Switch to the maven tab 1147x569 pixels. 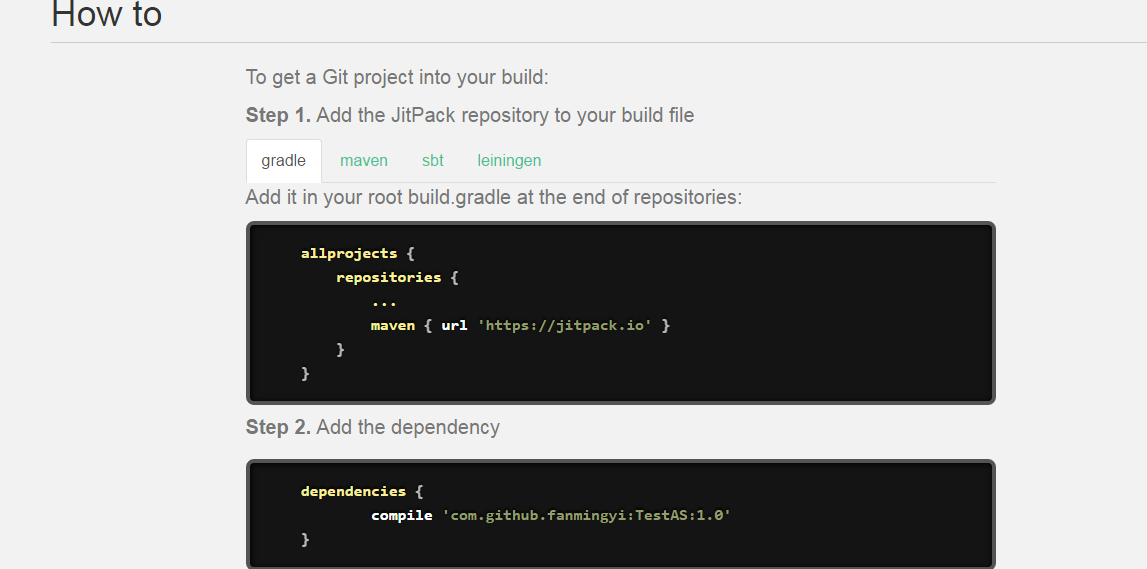(364, 161)
